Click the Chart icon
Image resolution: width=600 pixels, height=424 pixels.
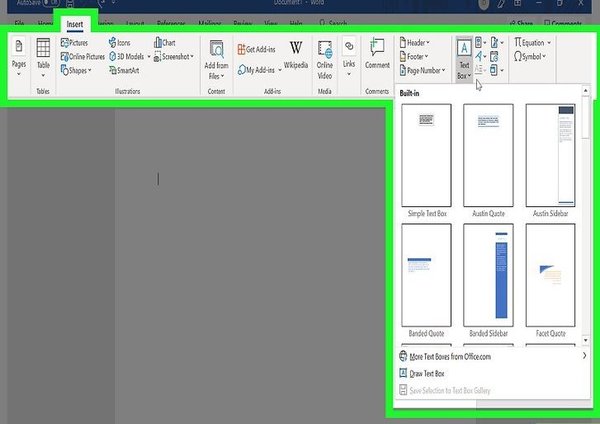coord(167,44)
